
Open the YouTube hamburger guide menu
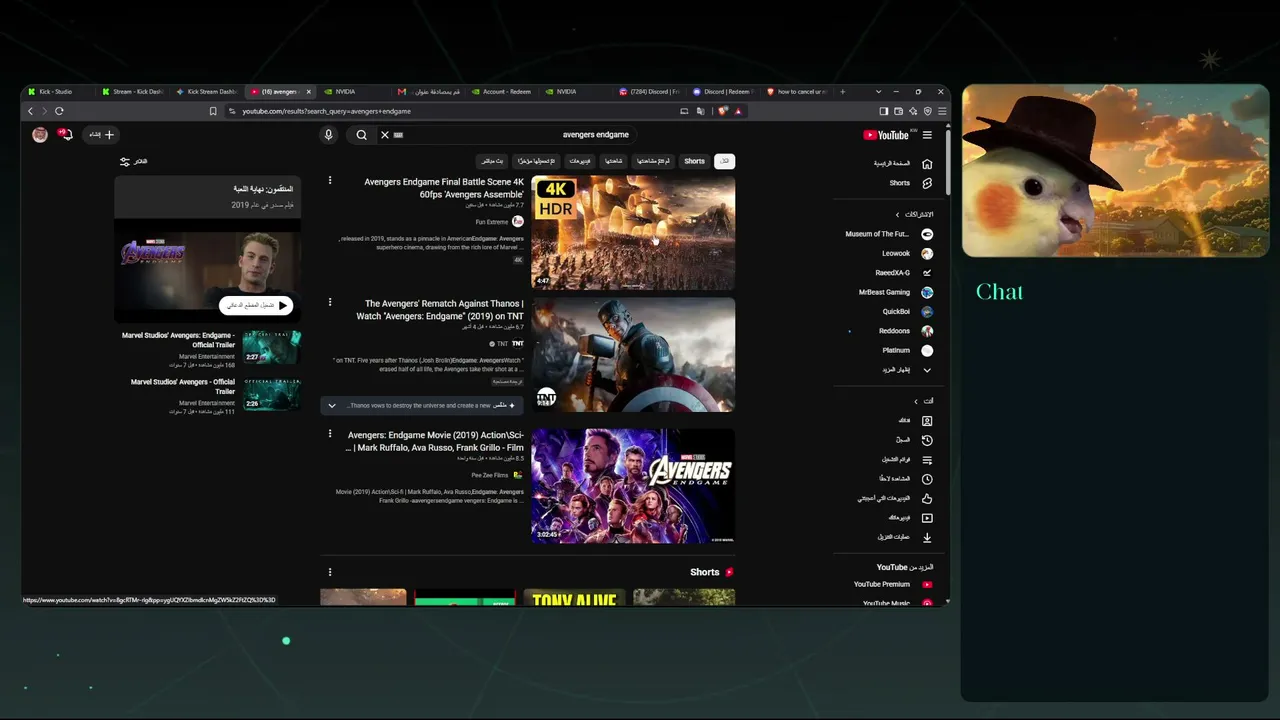click(927, 135)
